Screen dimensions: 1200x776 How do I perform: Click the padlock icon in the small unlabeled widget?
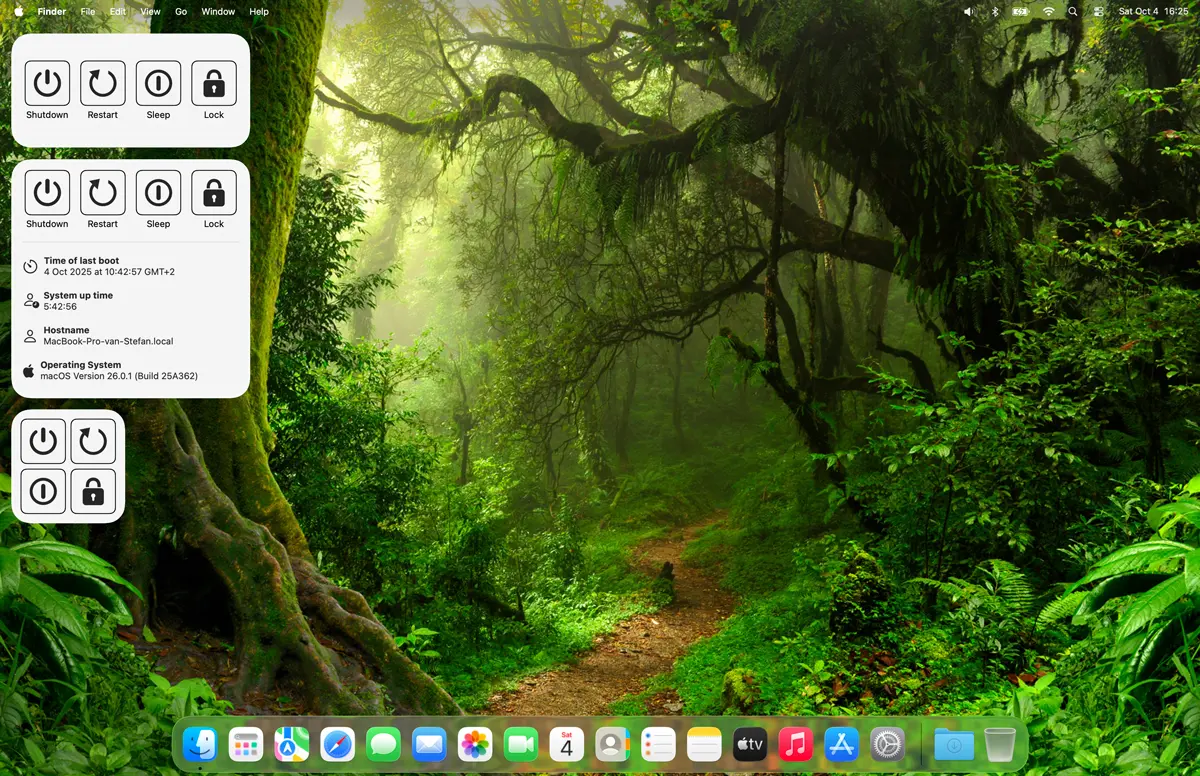(x=93, y=491)
